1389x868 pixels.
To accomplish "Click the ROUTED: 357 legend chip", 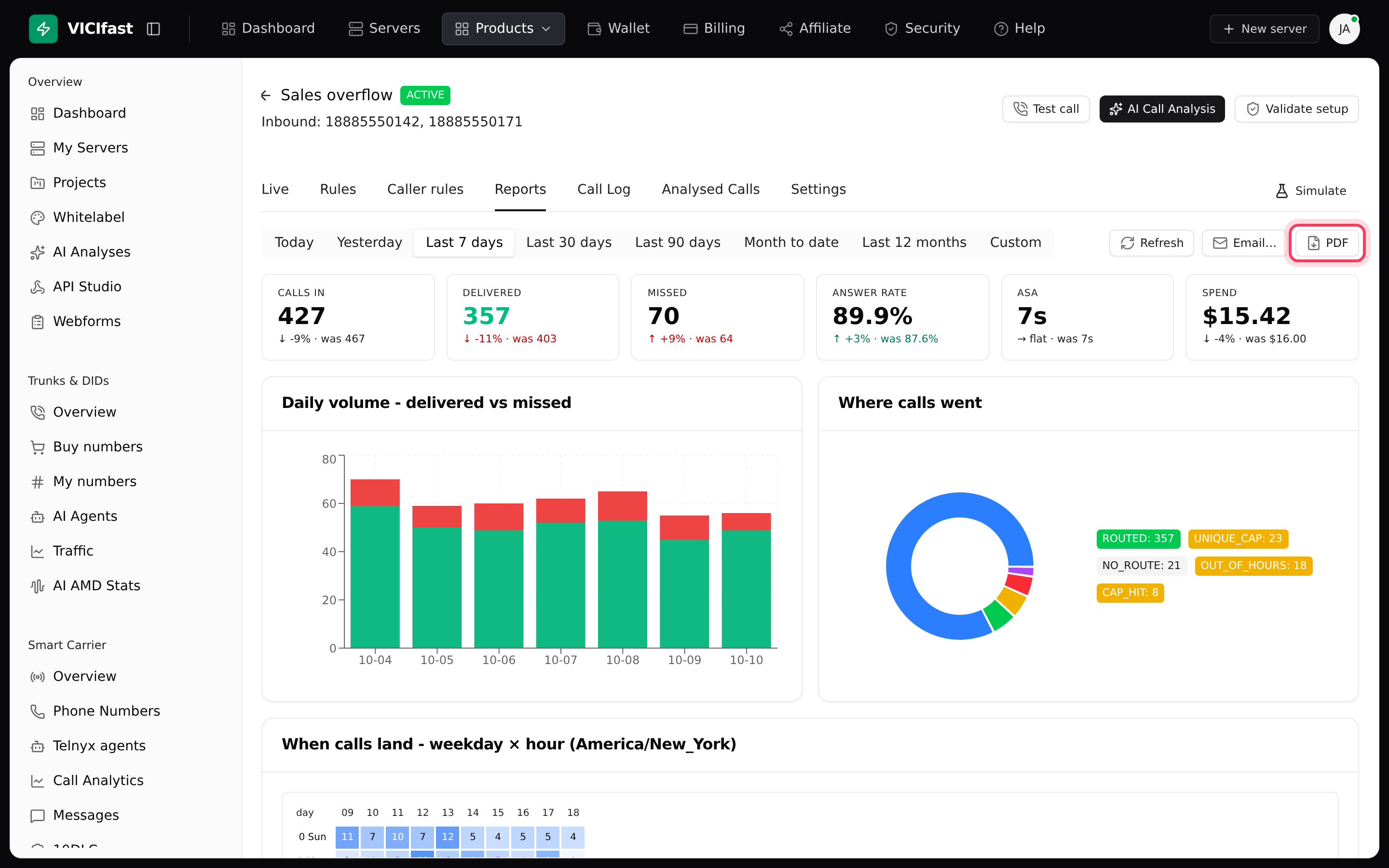I will coord(1138,539).
